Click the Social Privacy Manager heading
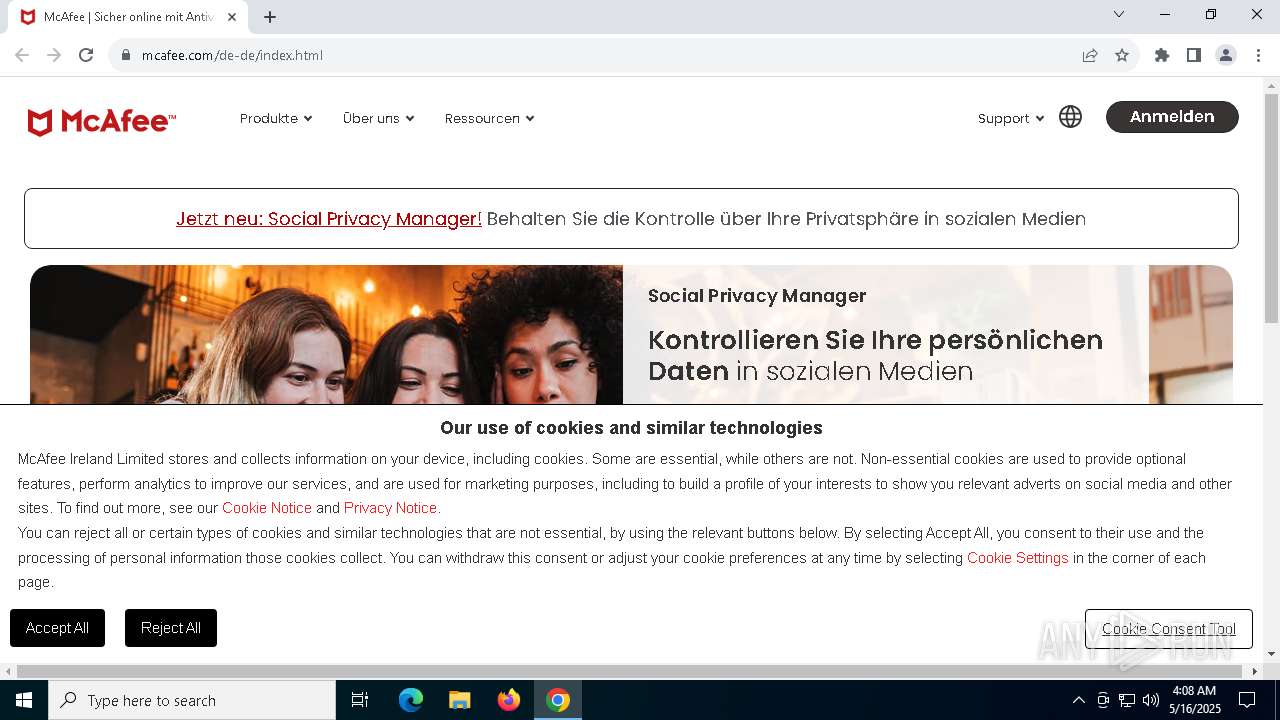This screenshot has height=720, width=1280. click(x=757, y=296)
